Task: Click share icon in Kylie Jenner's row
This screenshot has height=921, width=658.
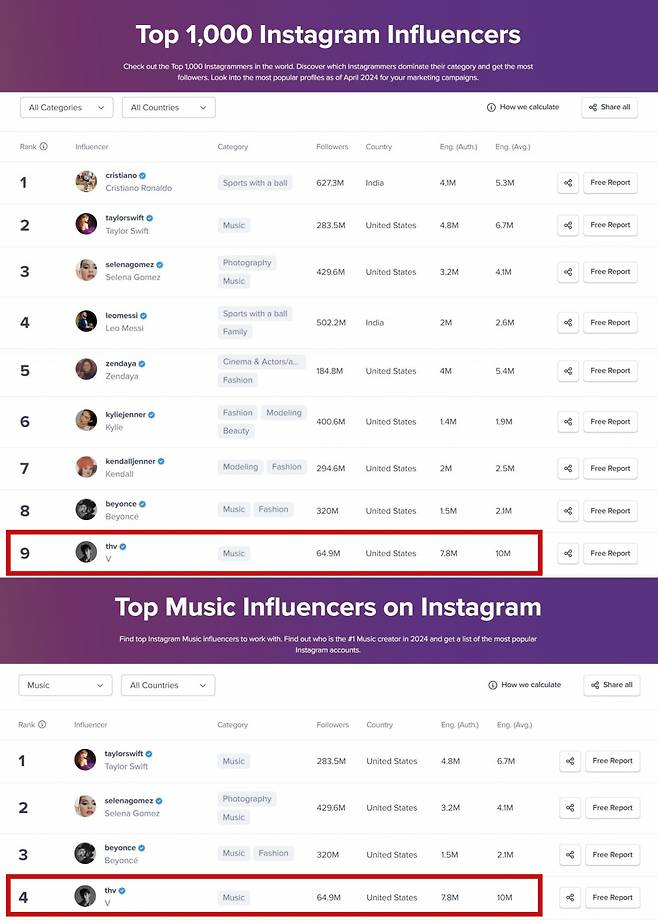Action: point(568,421)
